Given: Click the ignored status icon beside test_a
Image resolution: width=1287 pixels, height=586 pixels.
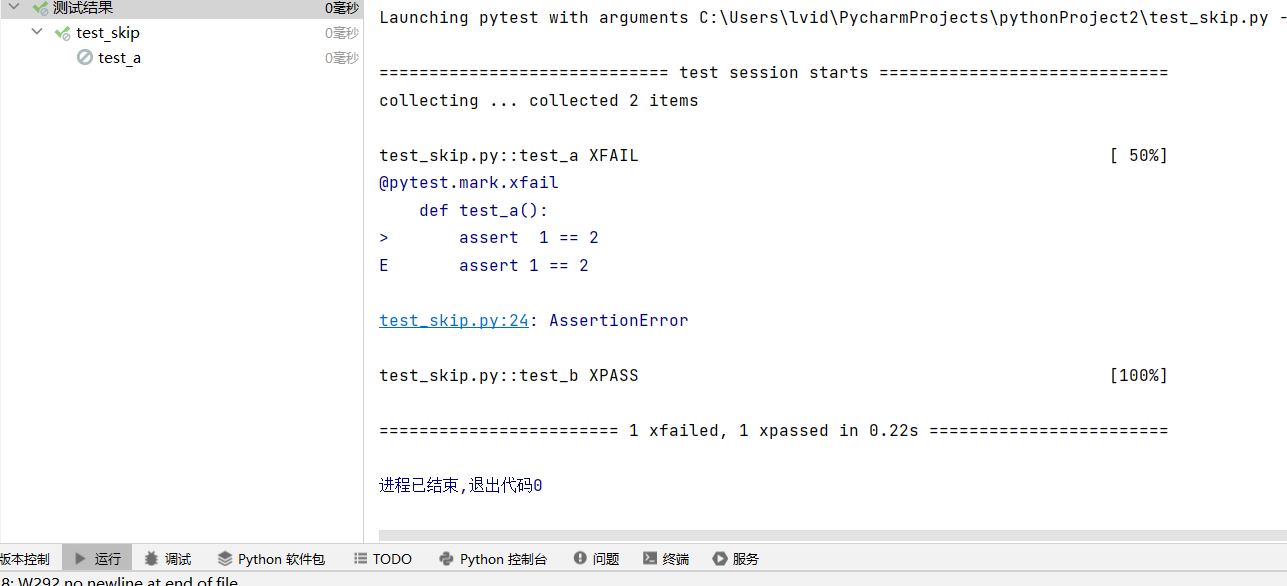Looking at the screenshot, I should click(x=85, y=58).
